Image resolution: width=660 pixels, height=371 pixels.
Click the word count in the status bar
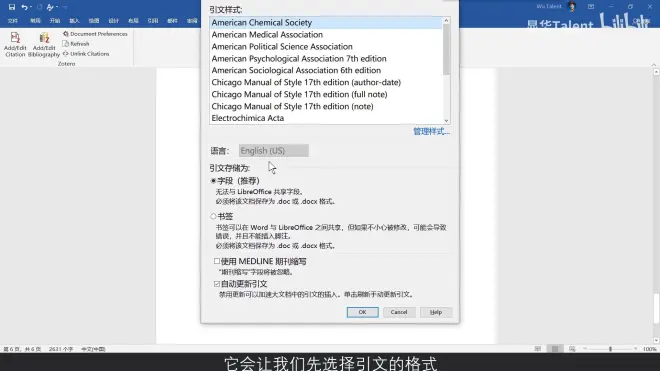point(61,349)
